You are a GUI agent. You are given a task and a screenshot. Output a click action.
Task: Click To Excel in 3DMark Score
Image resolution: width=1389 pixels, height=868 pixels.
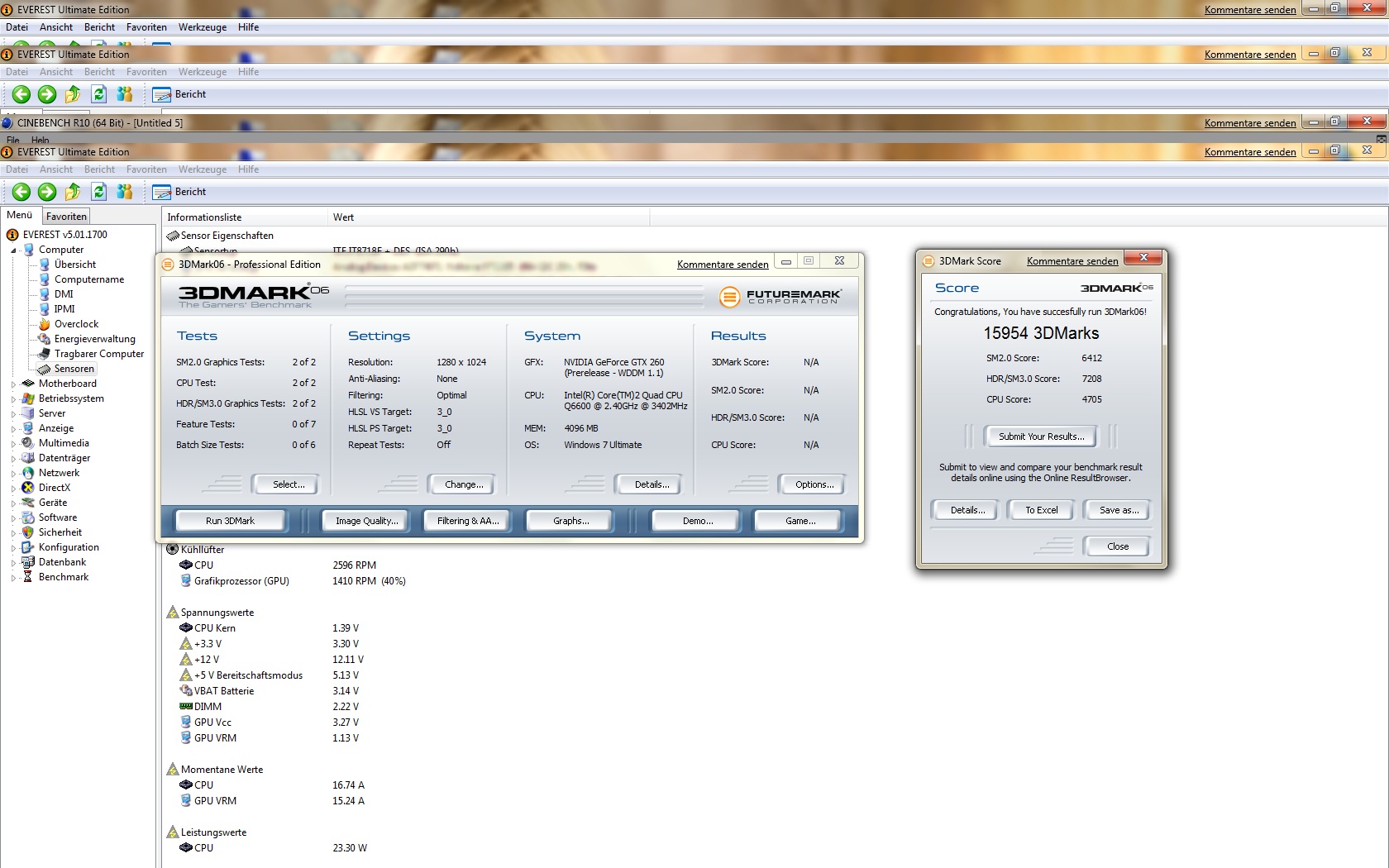(x=1041, y=510)
